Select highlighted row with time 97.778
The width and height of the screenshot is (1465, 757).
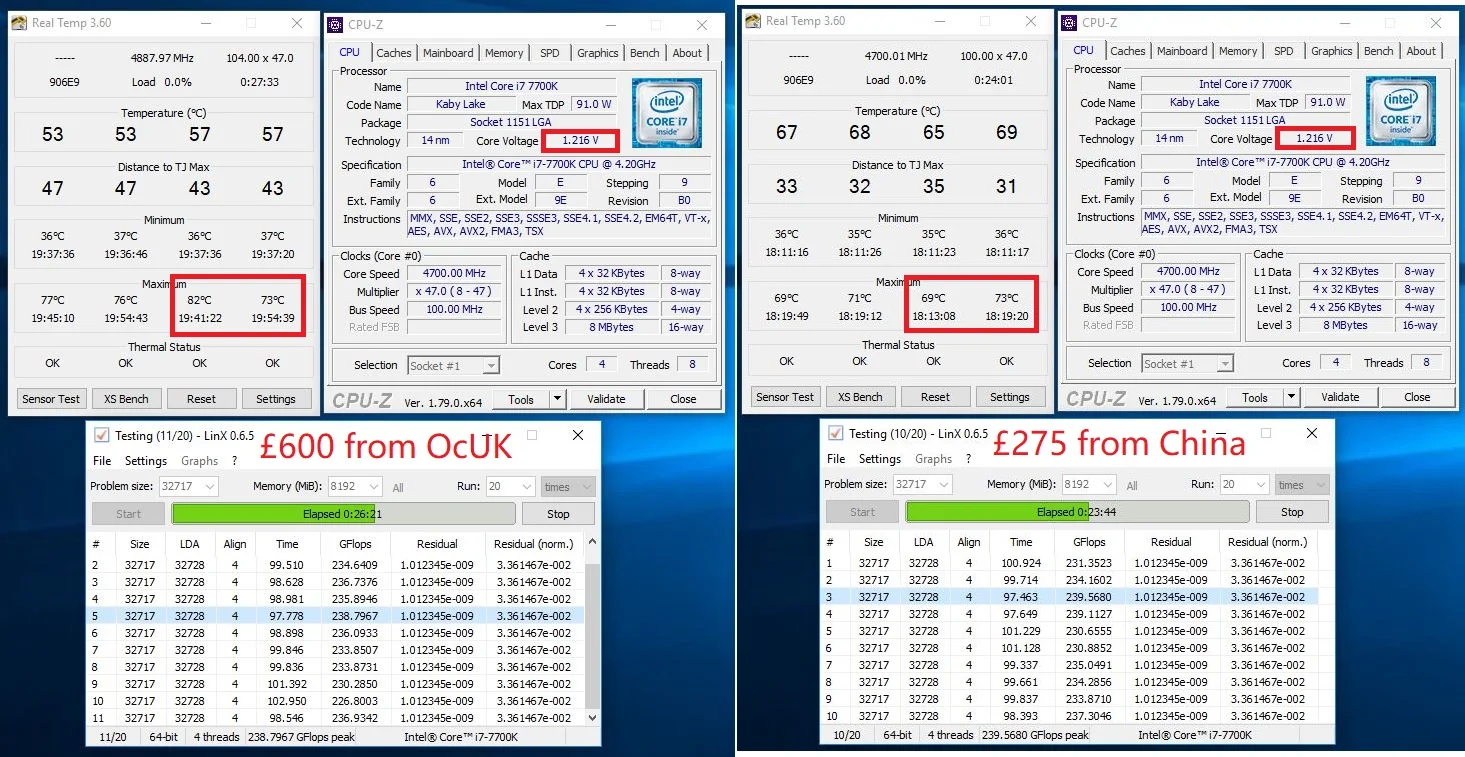coord(337,616)
